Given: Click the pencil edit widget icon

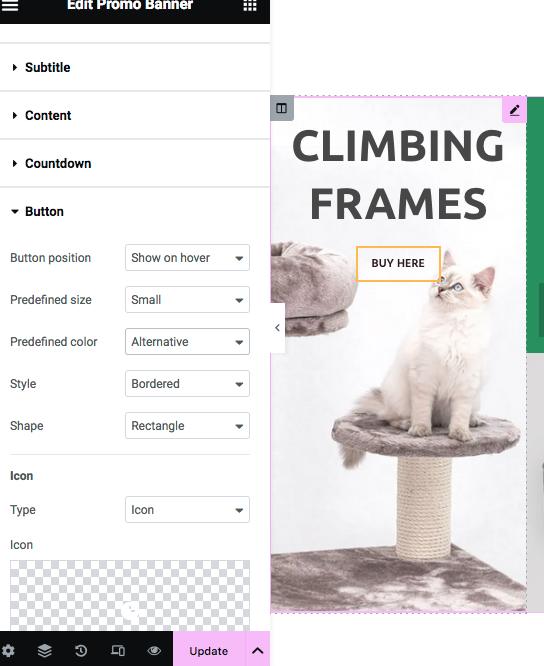Looking at the screenshot, I should (514, 110).
